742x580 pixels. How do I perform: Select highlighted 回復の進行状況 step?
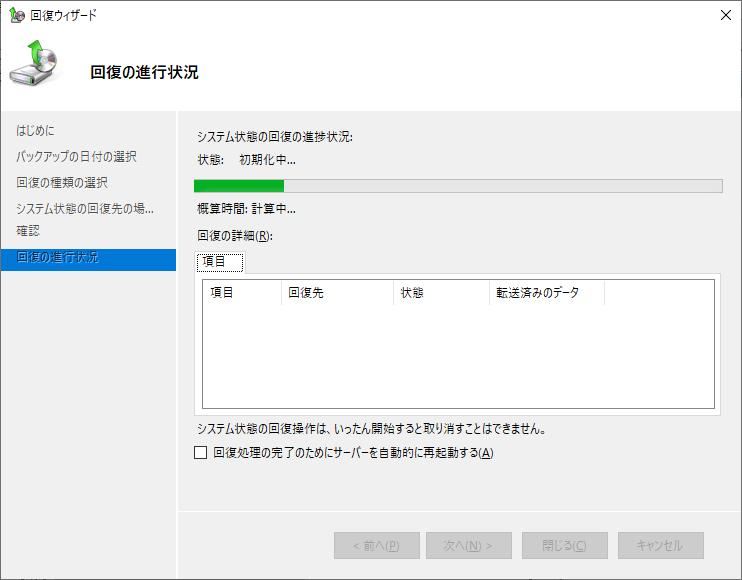pyautogui.click(x=58, y=258)
